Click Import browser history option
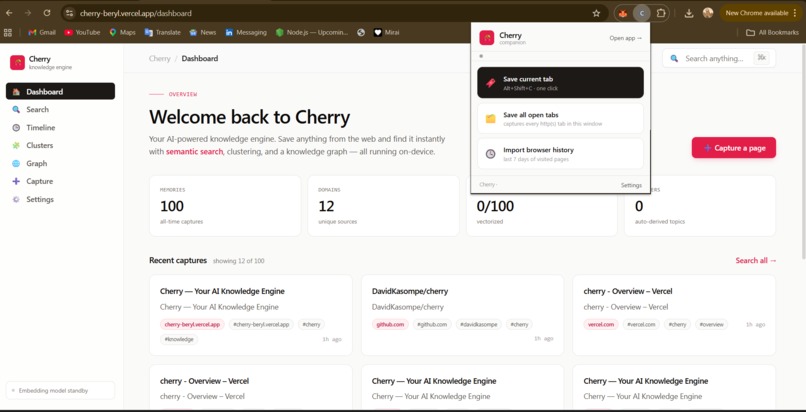This screenshot has height=412, width=806. (x=560, y=154)
